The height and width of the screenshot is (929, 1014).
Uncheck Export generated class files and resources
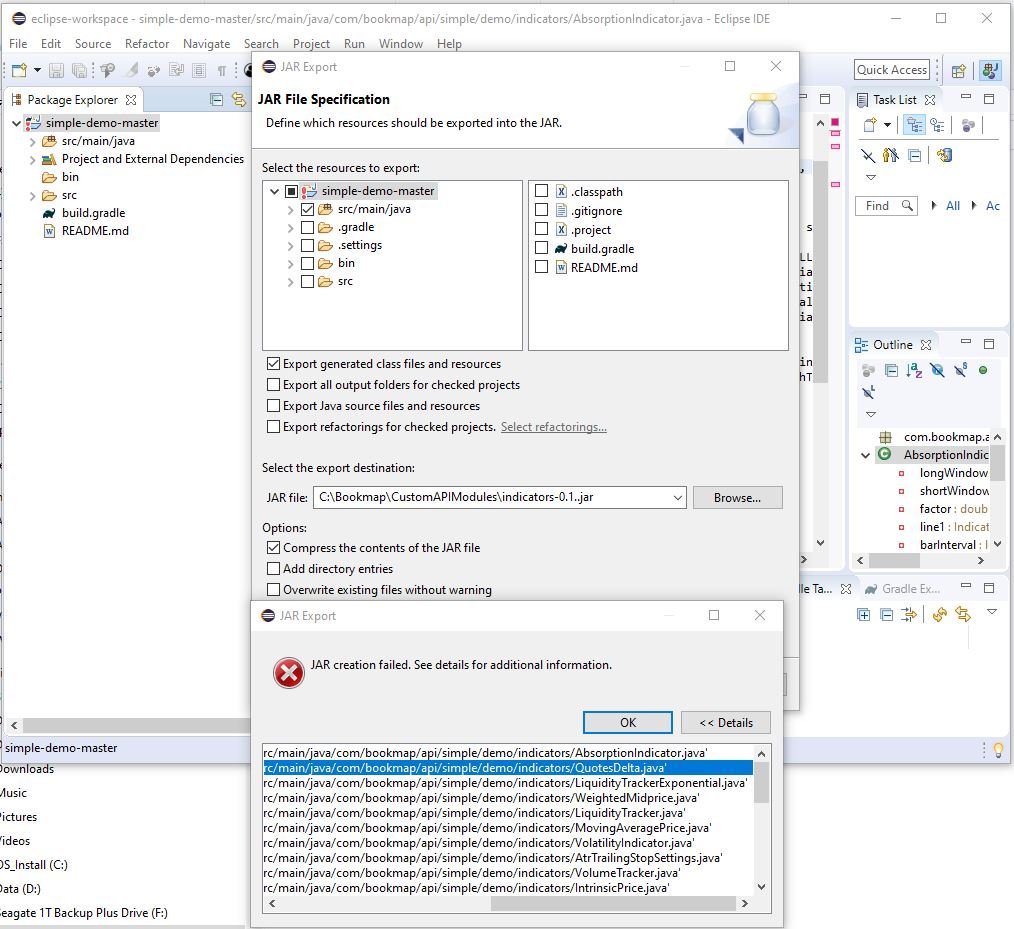pyautogui.click(x=273, y=364)
